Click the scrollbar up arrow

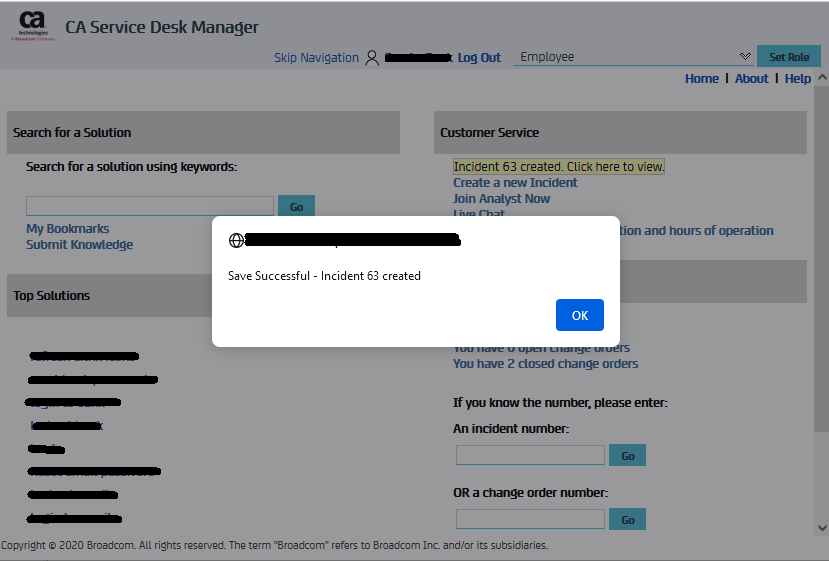[x=822, y=77]
